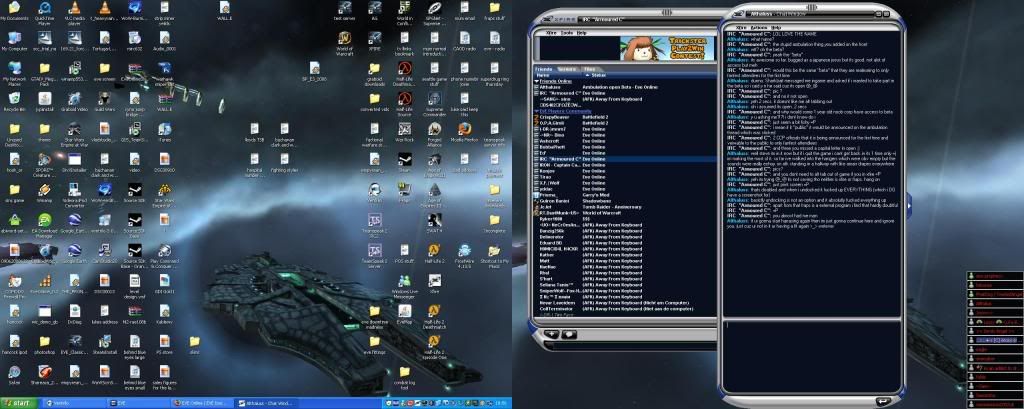1024x409 pixels.
Task: Launch the XFIRE desktop shortcut
Action: (374, 41)
